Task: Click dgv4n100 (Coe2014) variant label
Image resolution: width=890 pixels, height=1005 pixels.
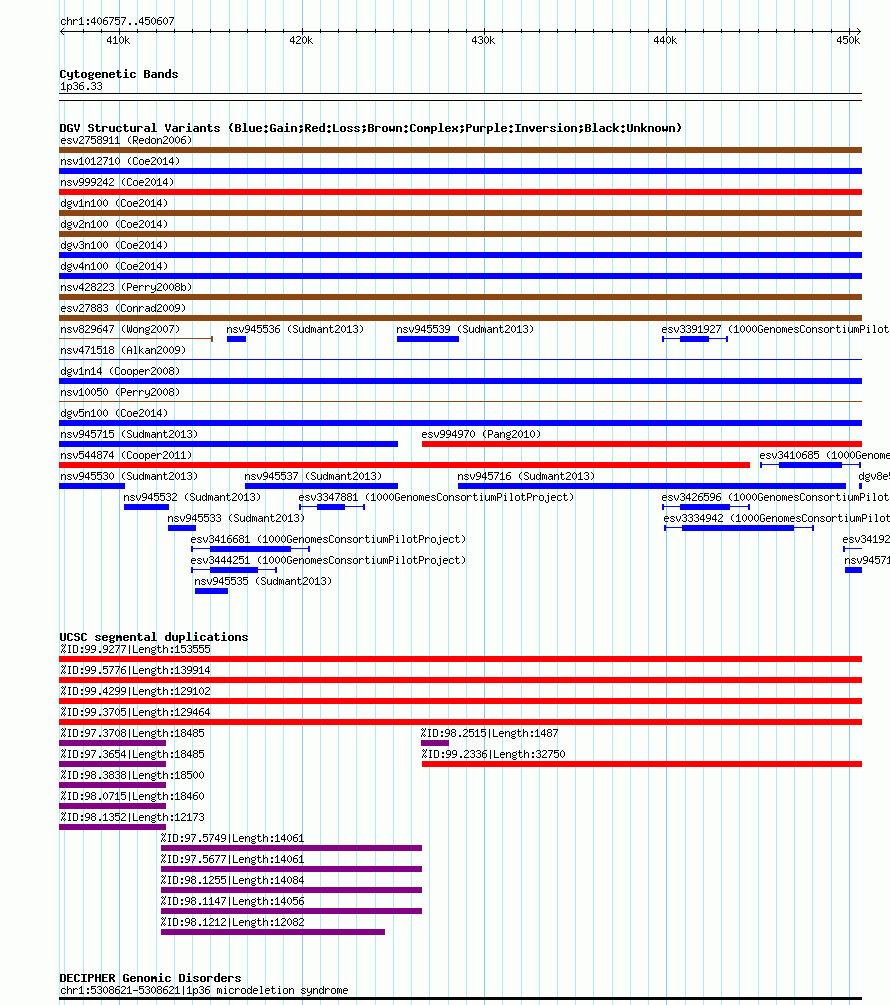Action: tap(114, 267)
